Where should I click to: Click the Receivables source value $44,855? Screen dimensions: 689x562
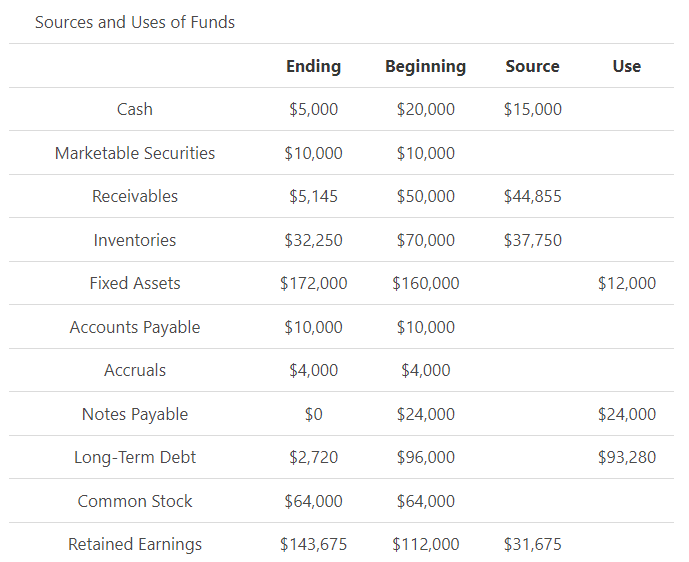tap(532, 196)
